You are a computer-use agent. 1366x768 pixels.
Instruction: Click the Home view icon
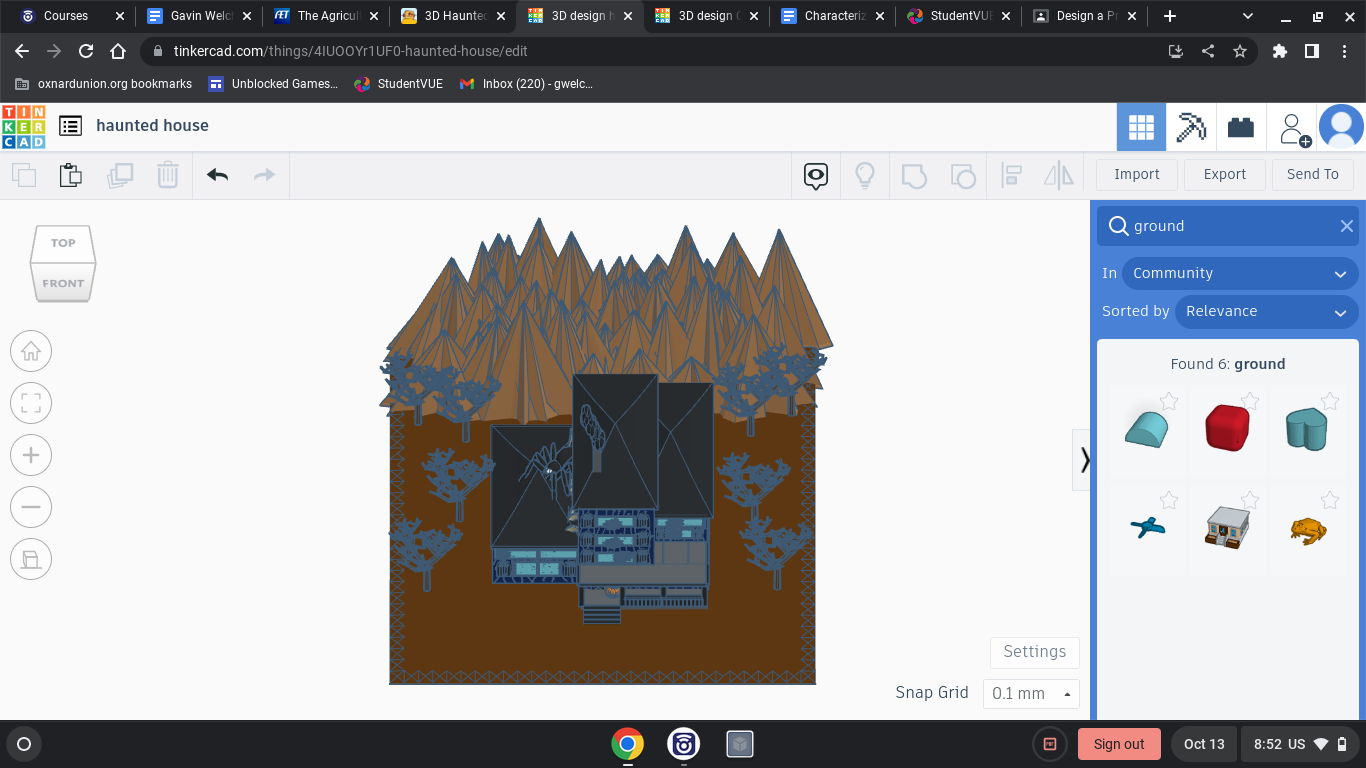(31, 351)
